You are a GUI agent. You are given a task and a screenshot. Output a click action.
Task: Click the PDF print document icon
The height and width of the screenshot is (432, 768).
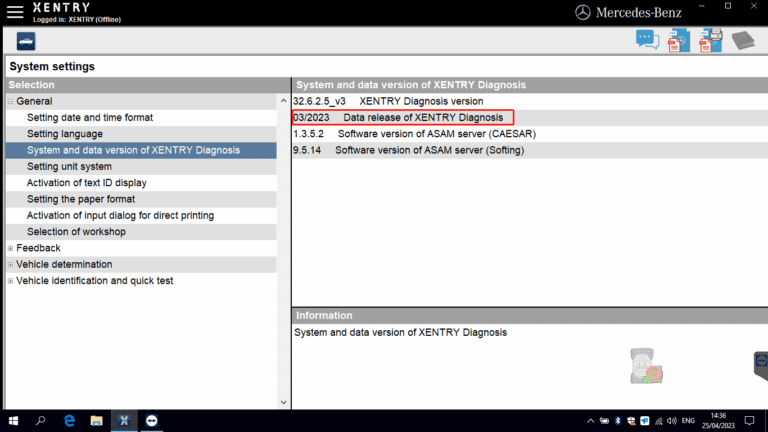click(x=710, y=41)
